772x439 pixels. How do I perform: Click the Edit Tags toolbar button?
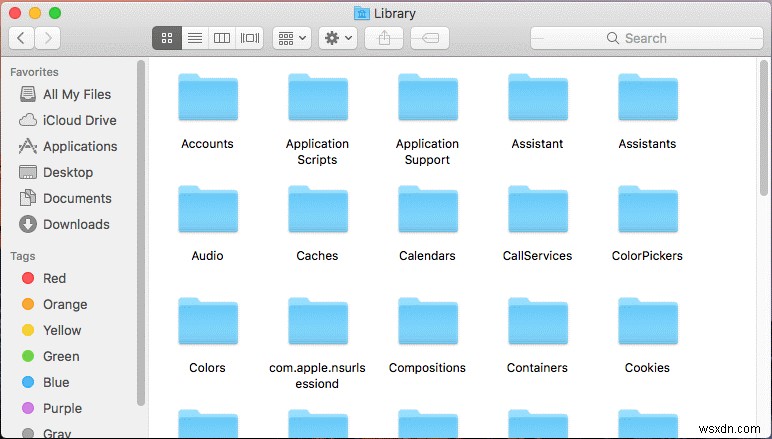pos(430,38)
